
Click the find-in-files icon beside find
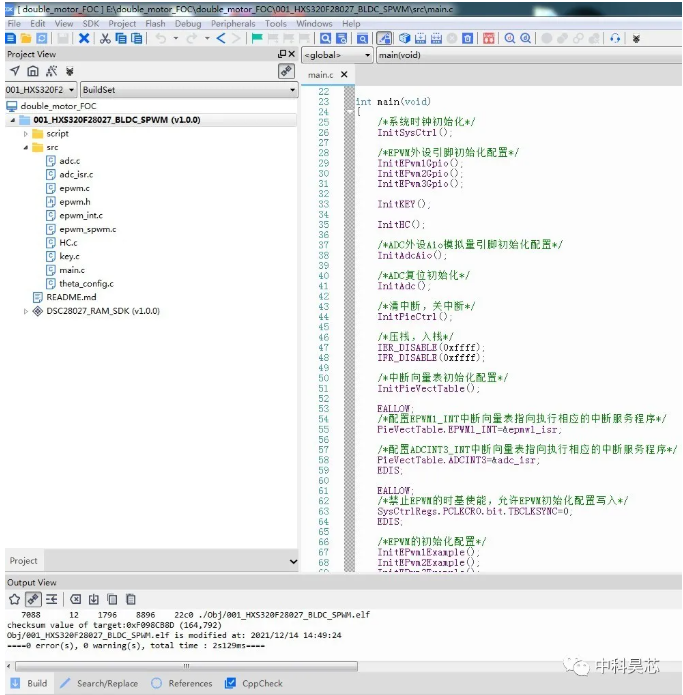pyautogui.click(x=341, y=39)
